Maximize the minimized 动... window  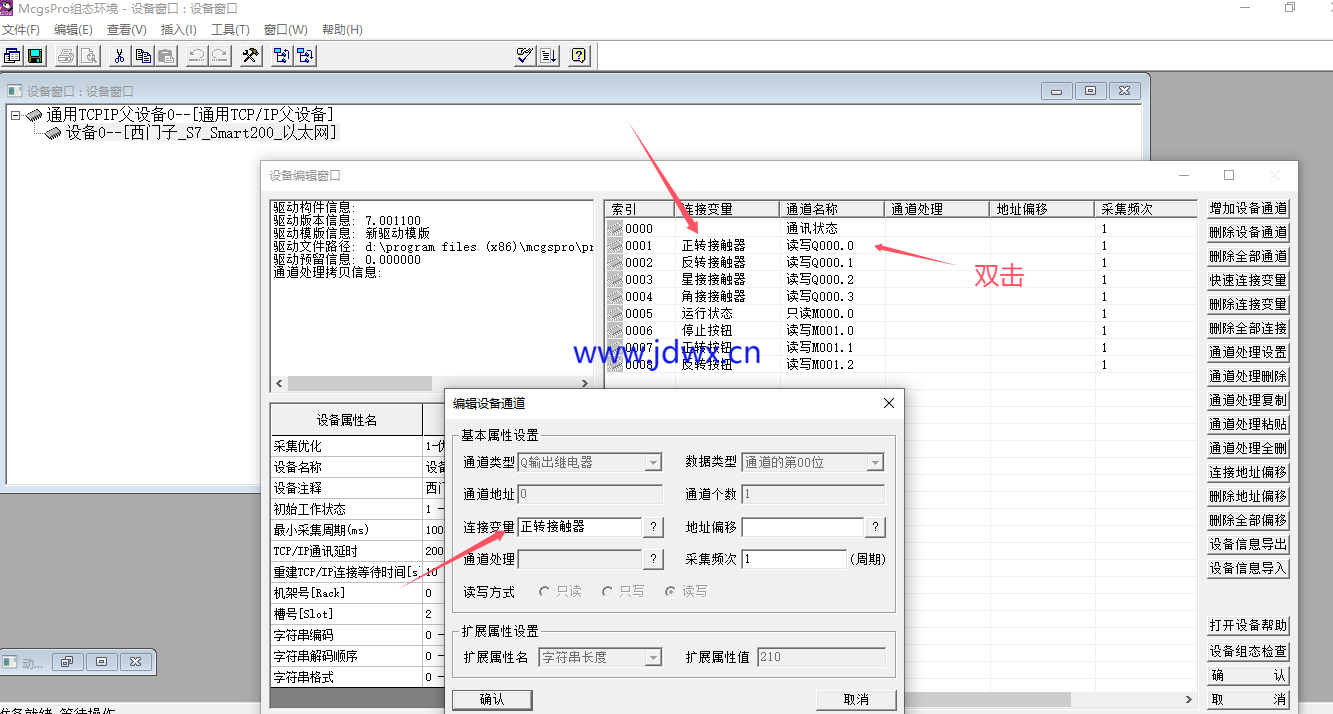pos(102,661)
